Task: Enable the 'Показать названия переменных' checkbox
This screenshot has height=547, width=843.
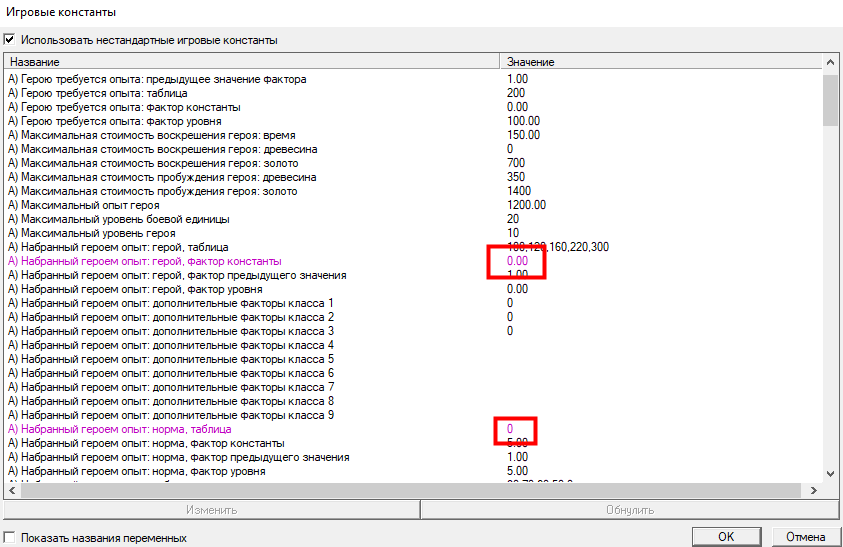Action: coord(9,537)
